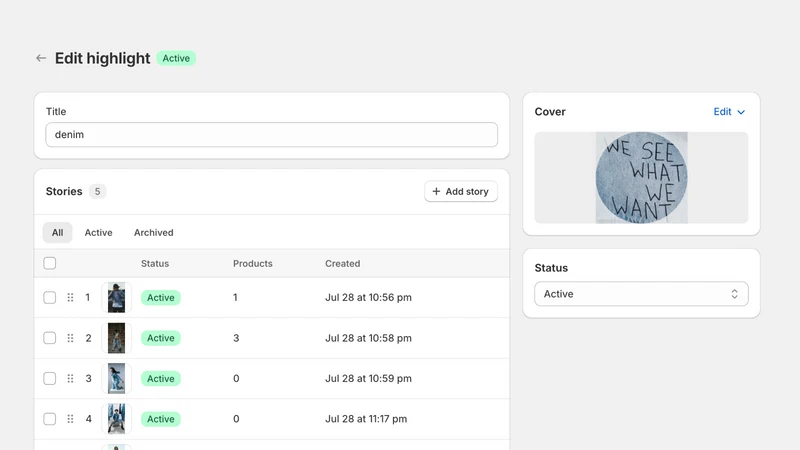Screen dimensions: 800x450
Task: Click the date Jul 28 at 10:58 pm
Action: point(368,338)
